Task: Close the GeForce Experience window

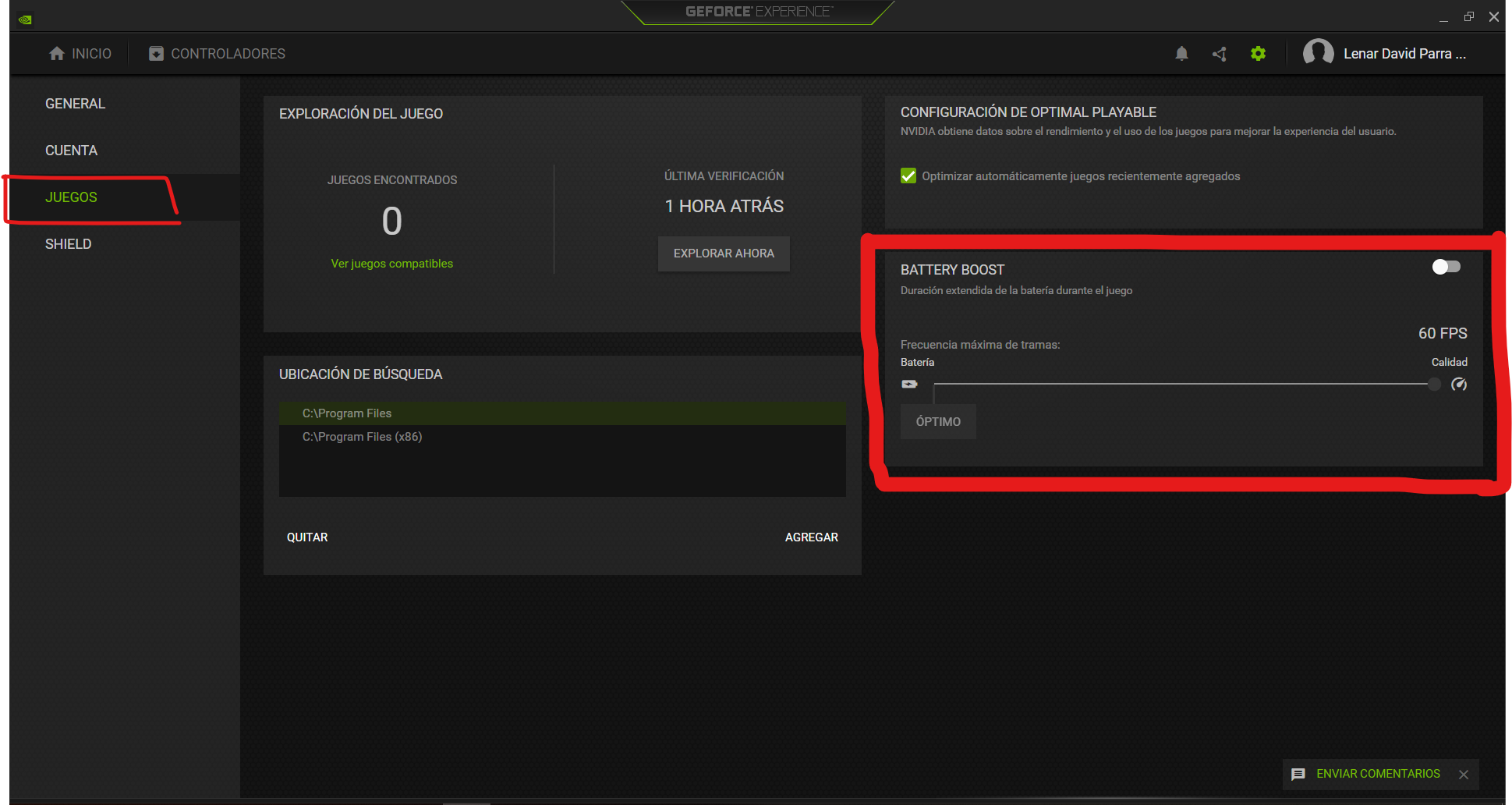Action: [x=1494, y=16]
